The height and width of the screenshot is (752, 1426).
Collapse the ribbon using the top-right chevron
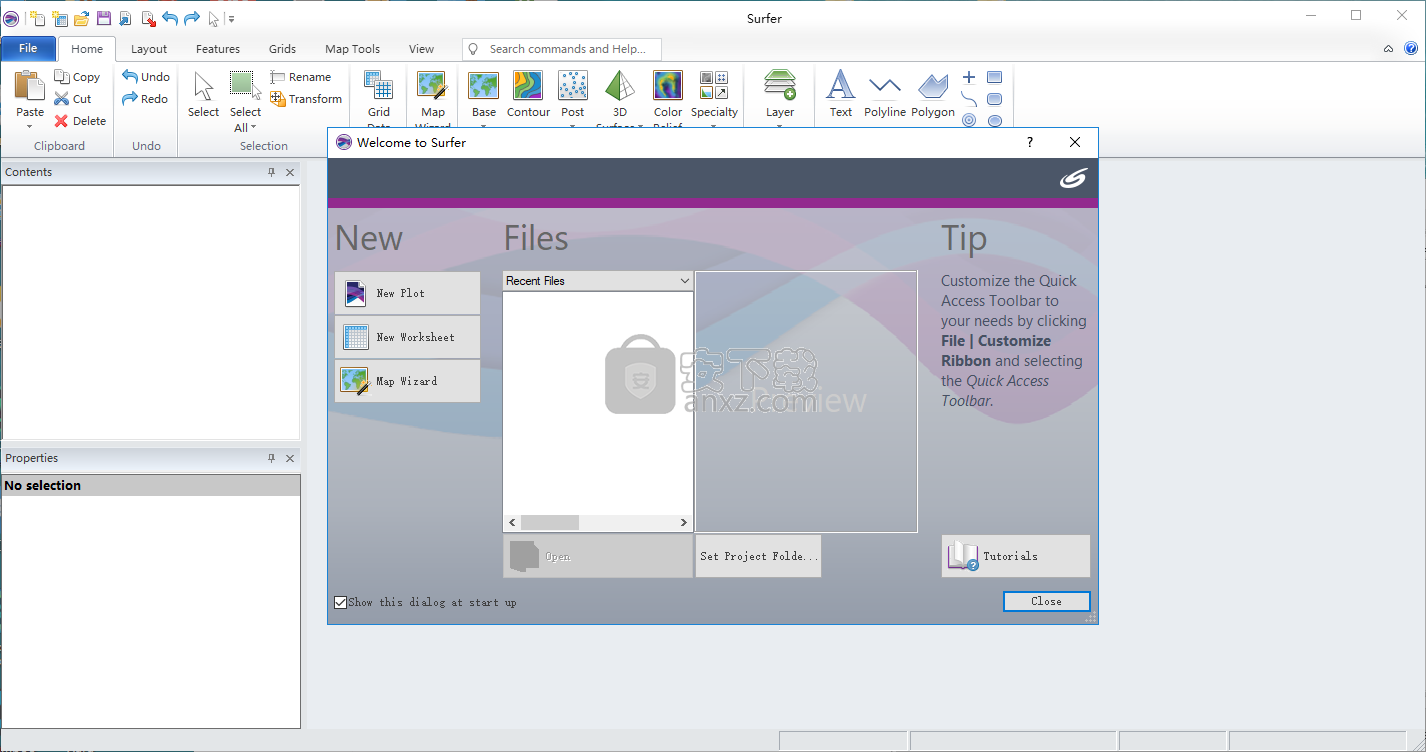pyautogui.click(x=1388, y=48)
